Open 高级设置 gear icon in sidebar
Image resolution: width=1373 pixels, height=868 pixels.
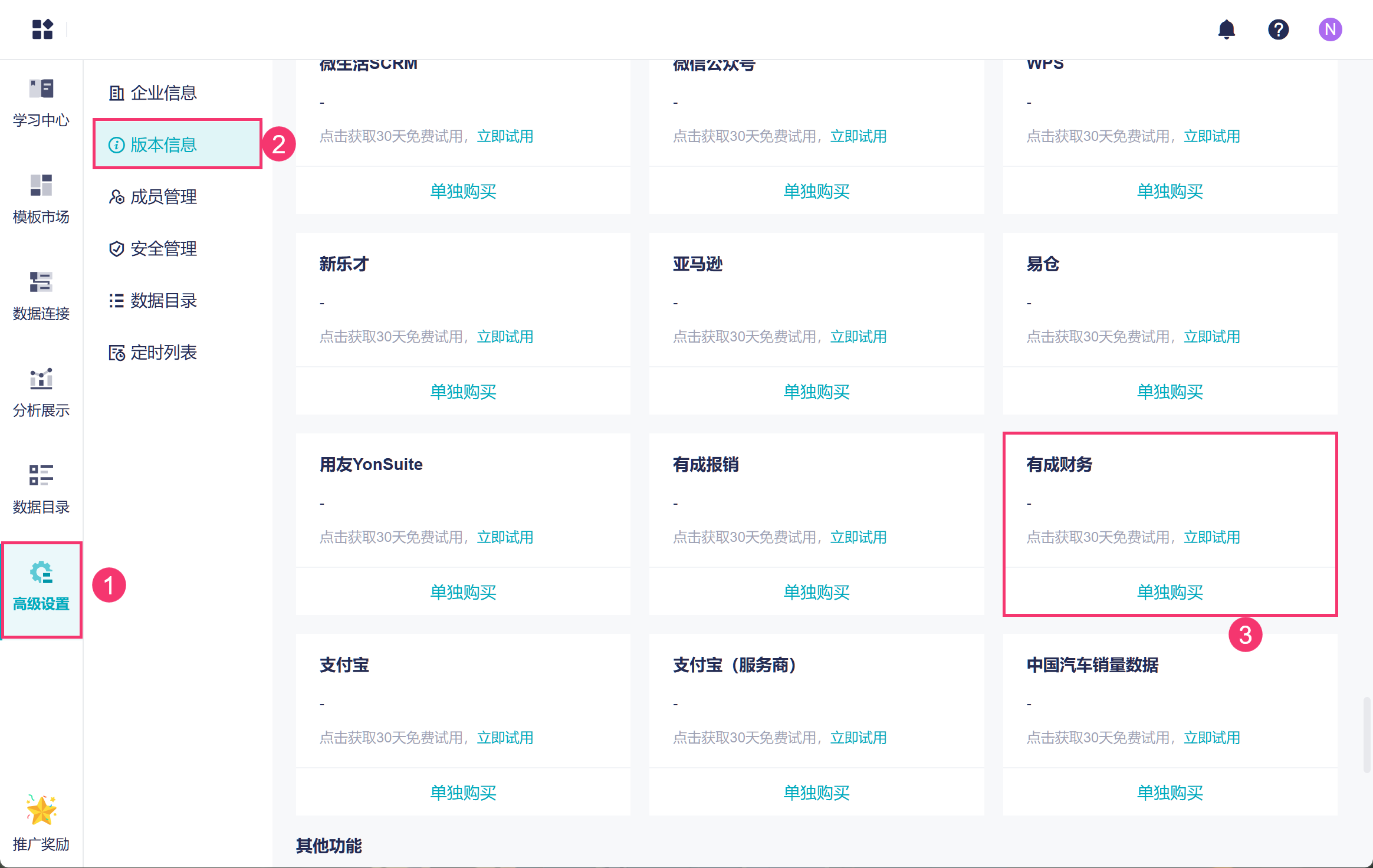click(x=41, y=587)
